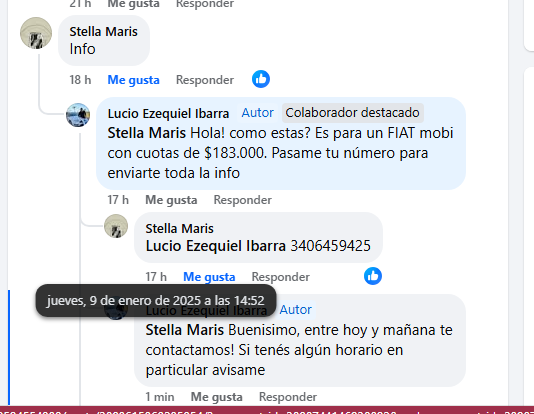Click the like reaction icon on Stella's Info comment
The width and height of the screenshot is (534, 414).
(261, 79)
